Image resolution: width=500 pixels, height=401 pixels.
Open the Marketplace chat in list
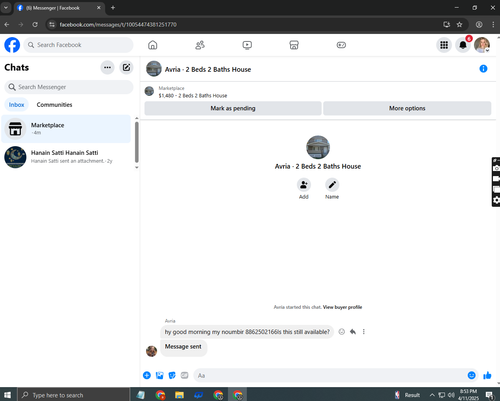[66, 129]
